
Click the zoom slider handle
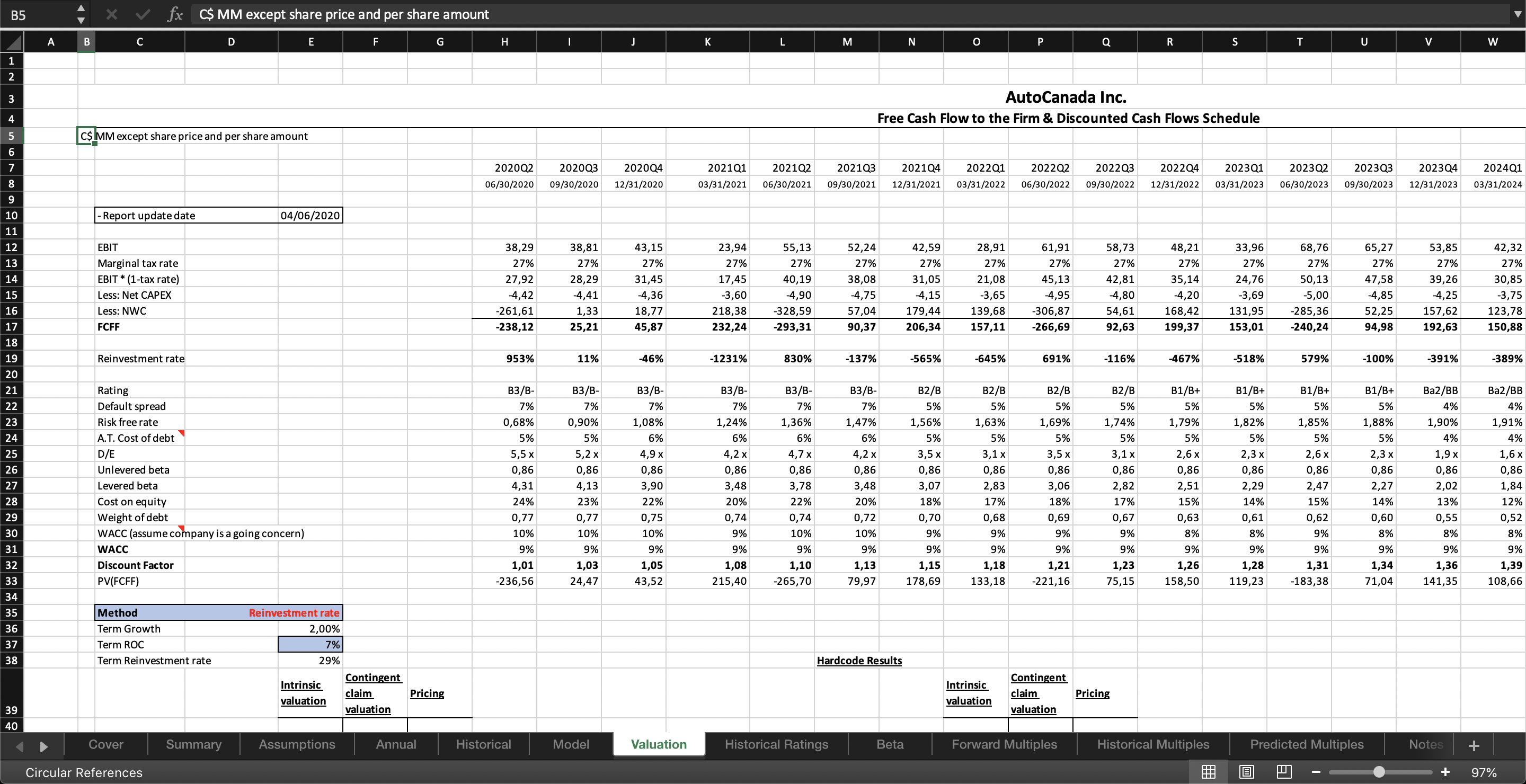1379,772
